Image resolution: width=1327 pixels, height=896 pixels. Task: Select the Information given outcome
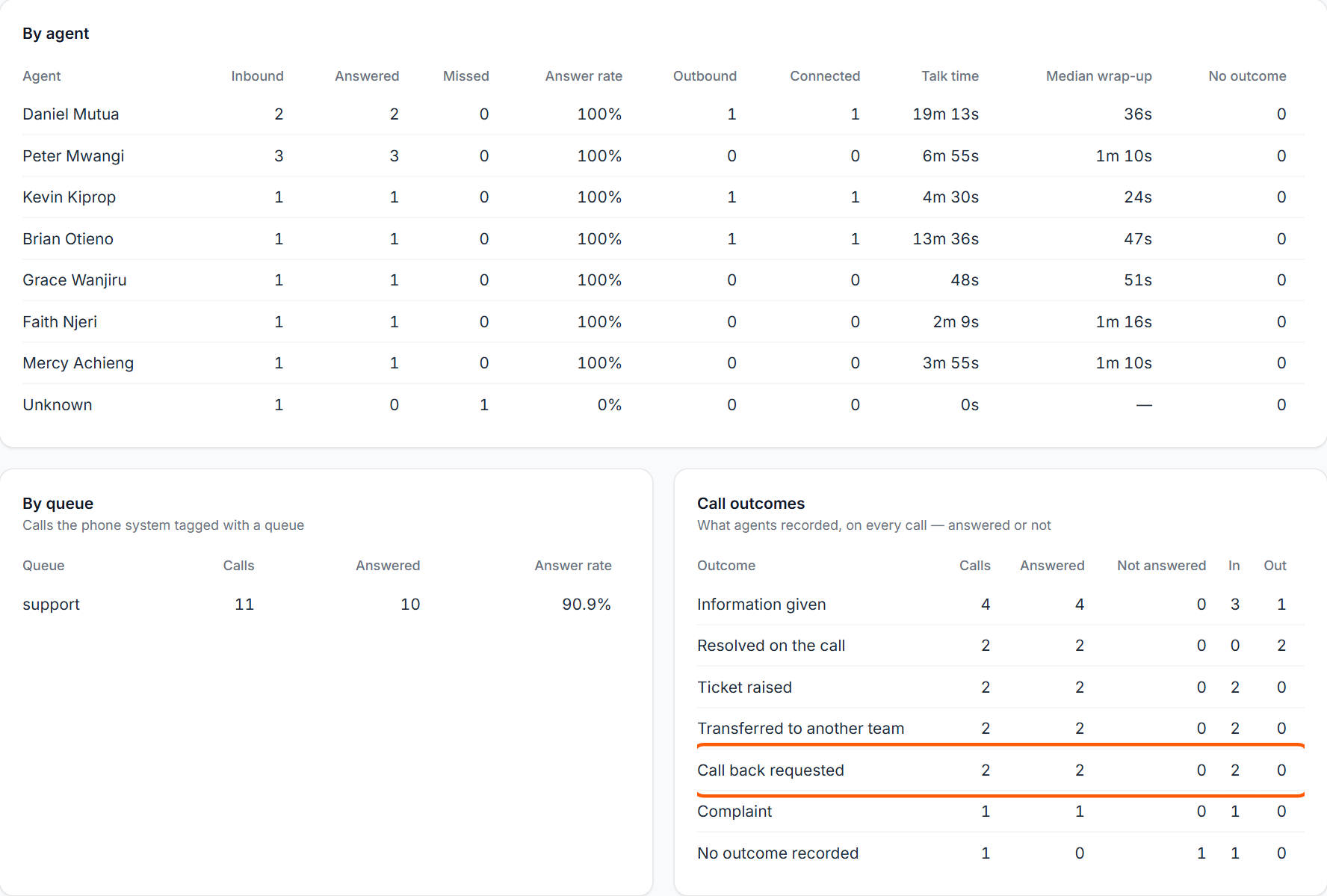click(761, 605)
